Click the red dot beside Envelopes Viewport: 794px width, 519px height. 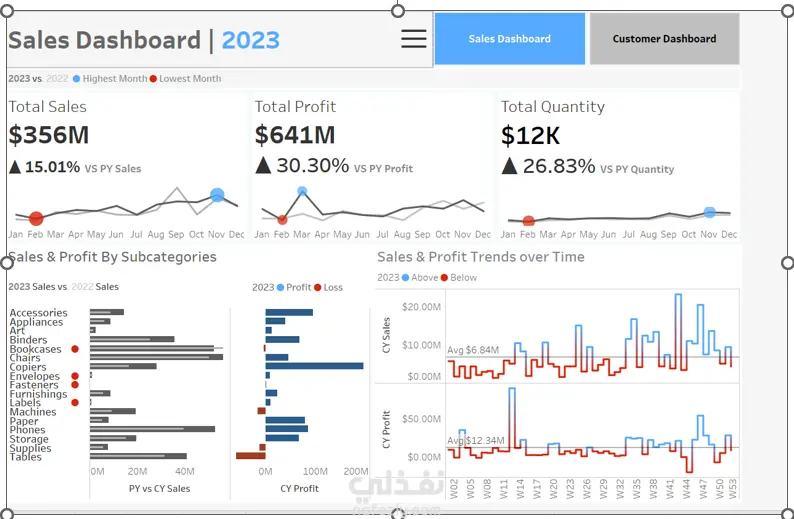tap(75, 376)
